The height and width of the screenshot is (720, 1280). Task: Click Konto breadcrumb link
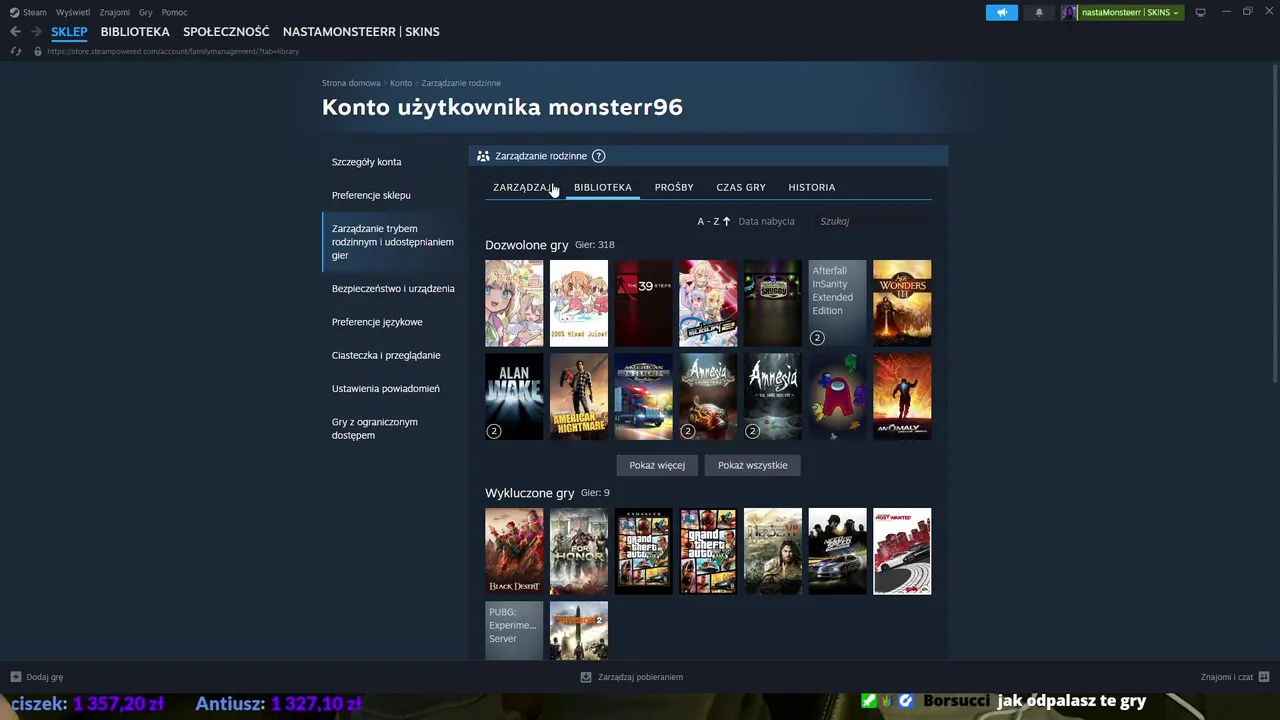(401, 83)
